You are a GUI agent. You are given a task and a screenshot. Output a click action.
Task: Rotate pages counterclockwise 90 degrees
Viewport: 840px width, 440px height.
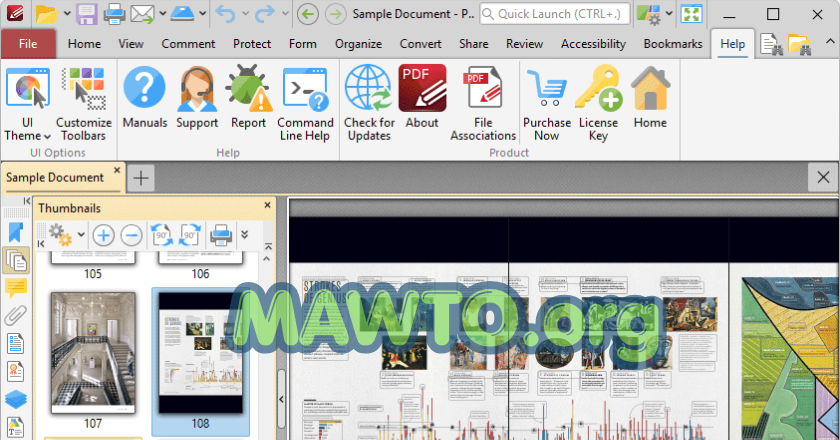click(161, 235)
